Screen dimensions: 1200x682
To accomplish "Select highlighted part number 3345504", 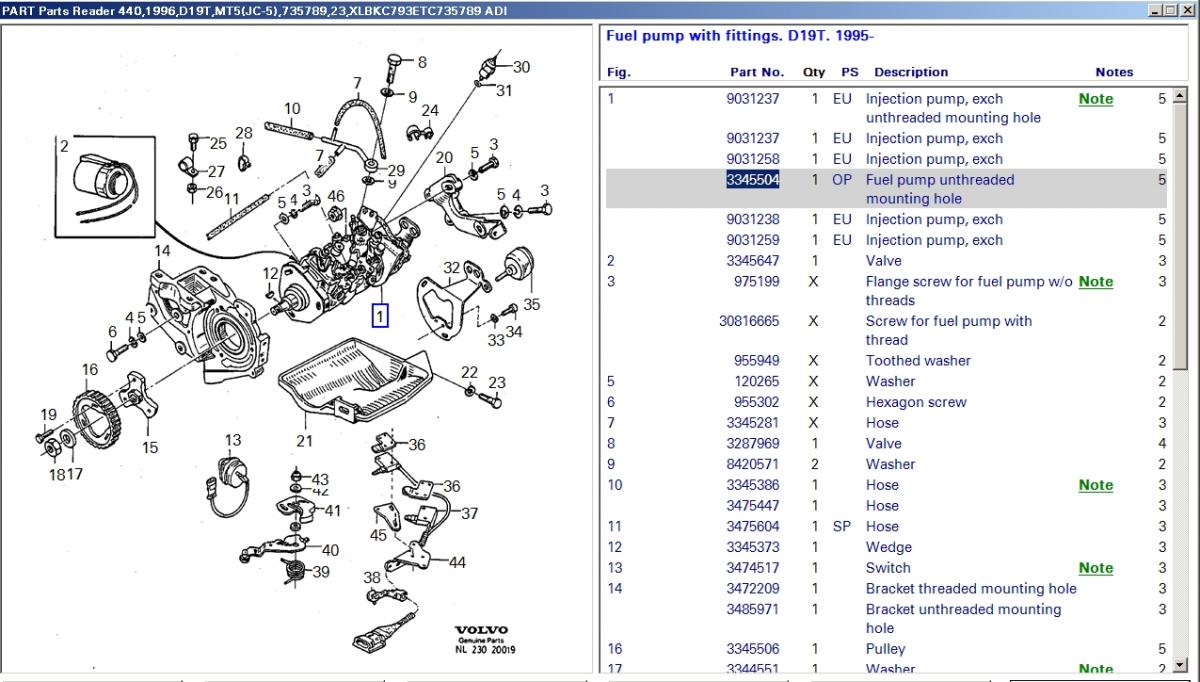I will 752,180.
